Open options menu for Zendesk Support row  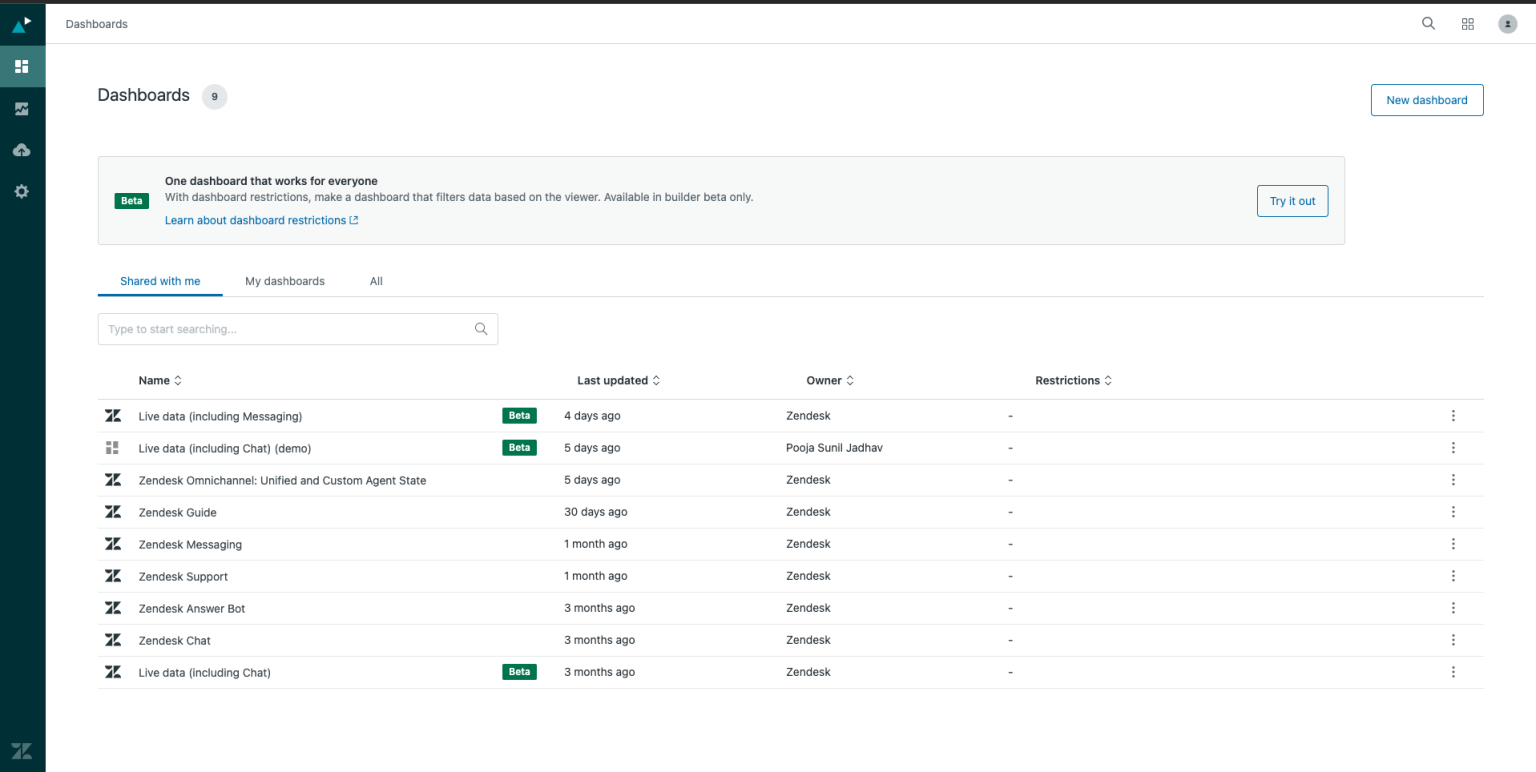point(1453,576)
